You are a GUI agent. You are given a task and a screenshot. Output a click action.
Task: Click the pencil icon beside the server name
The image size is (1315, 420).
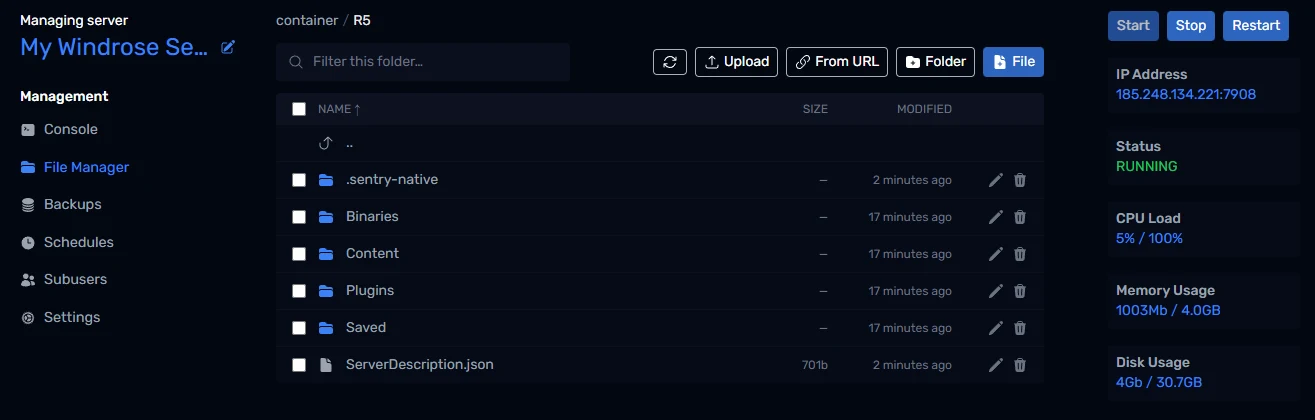tap(228, 47)
